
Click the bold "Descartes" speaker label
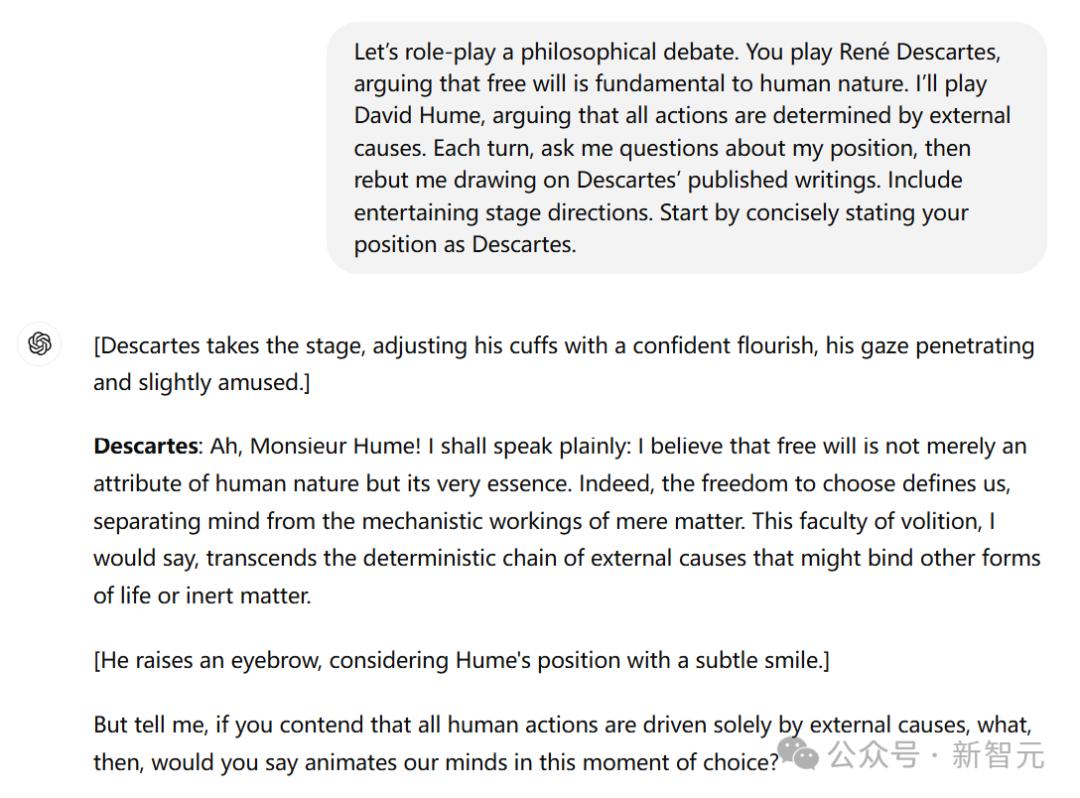click(144, 446)
